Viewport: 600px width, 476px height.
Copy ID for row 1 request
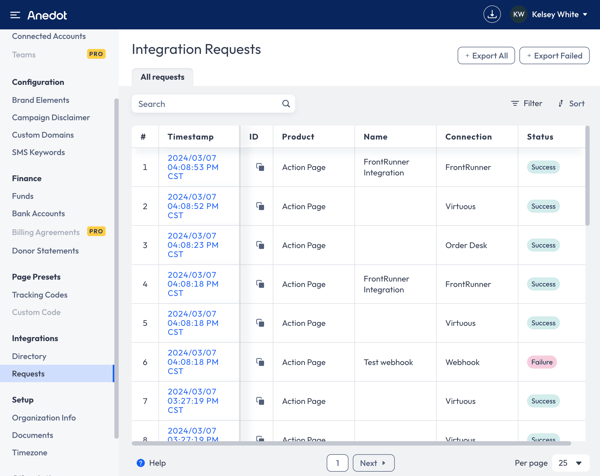point(260,167)
